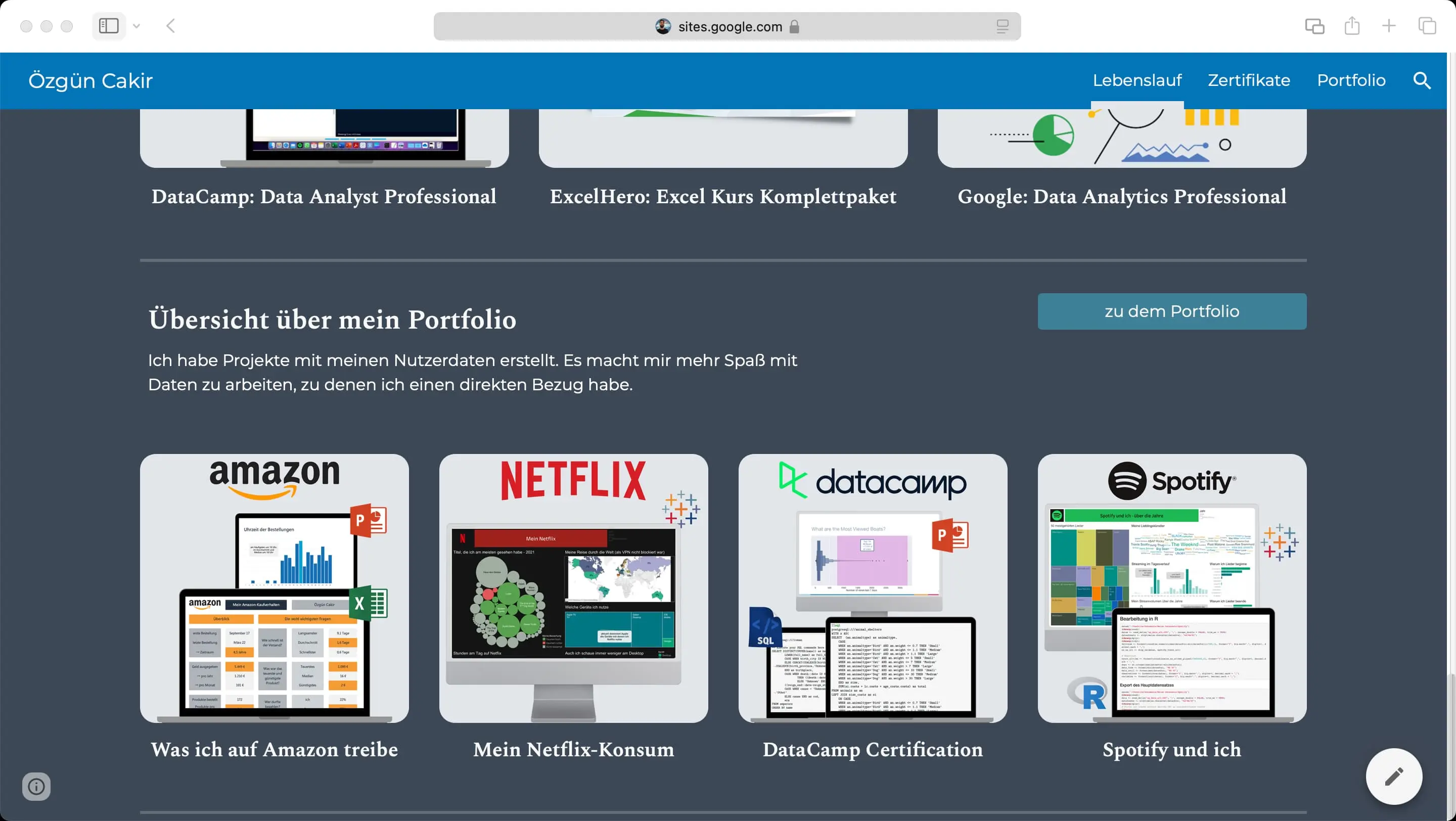
Task: Click the Share icon in Safari toolbar
Action: tap(1352, 25)
